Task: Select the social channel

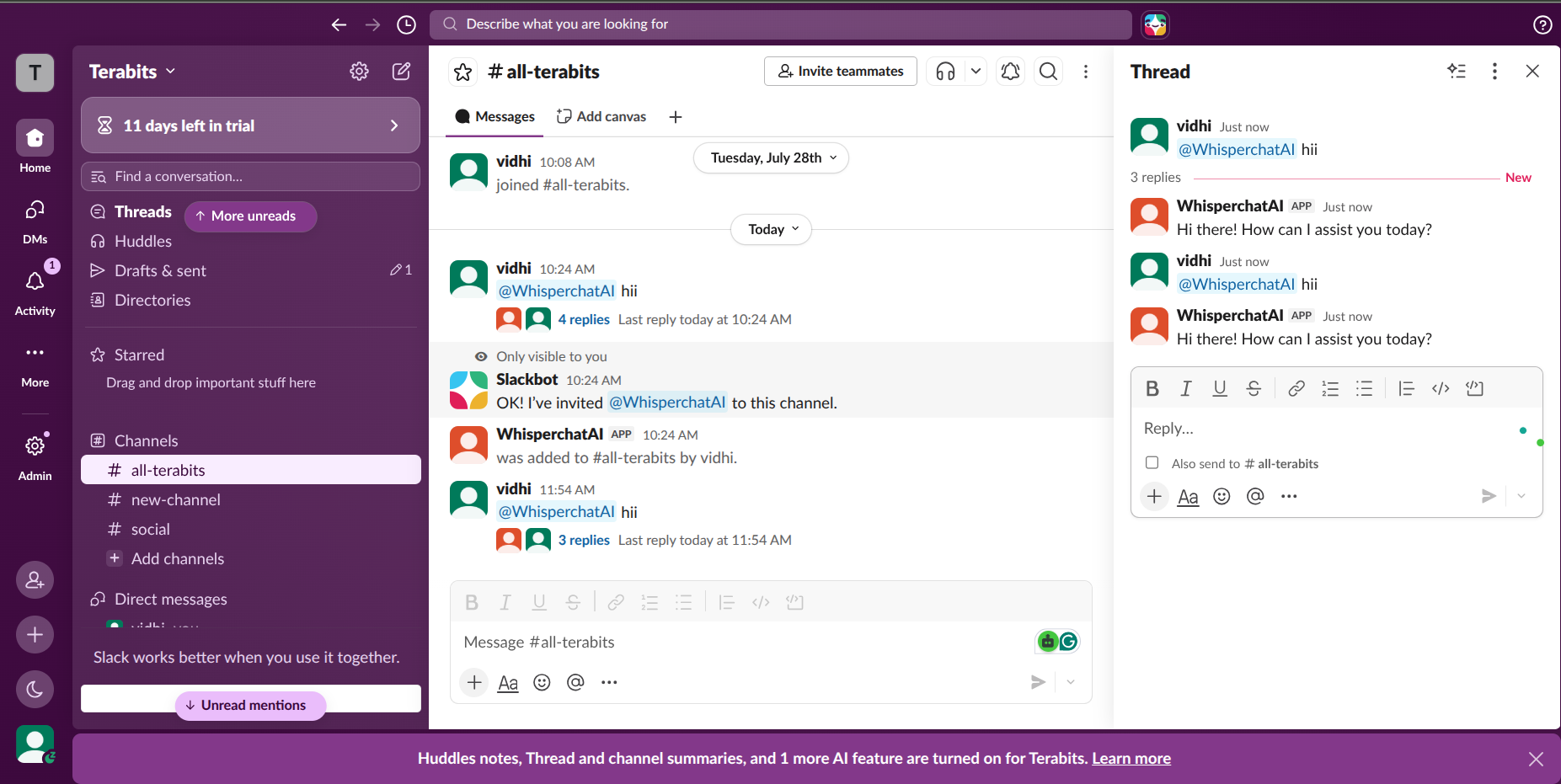Action: [x=250, y=529]
